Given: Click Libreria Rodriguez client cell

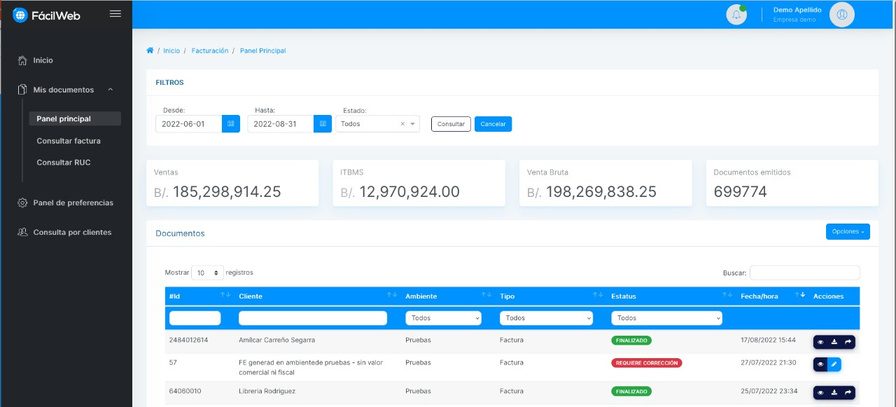Looking at the screenshot, I should 267,392.
